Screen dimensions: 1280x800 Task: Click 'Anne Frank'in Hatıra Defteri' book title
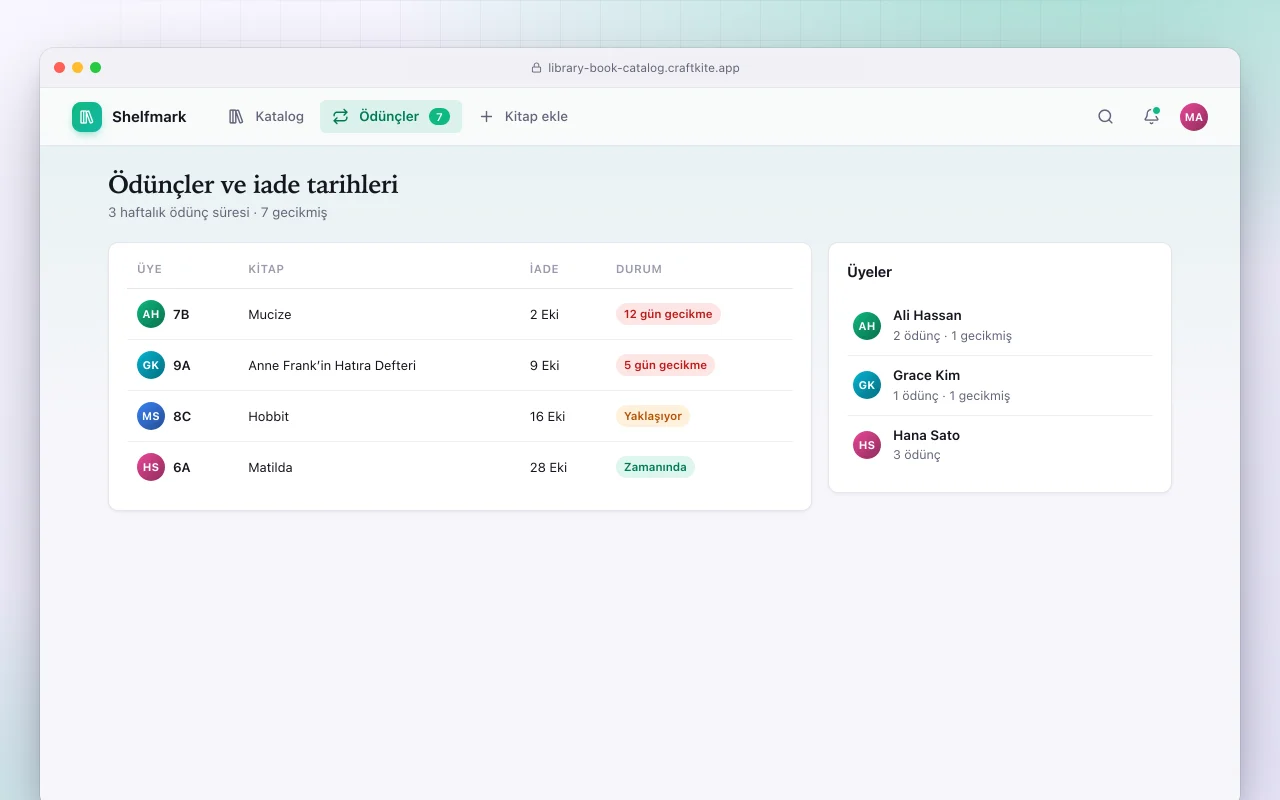click(332, 365)
